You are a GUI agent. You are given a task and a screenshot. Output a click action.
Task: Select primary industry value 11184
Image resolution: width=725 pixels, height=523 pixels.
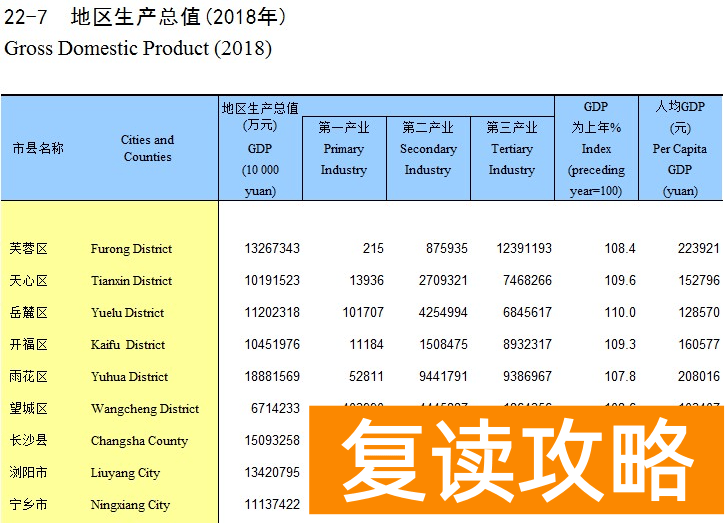[x=367, y=345]
